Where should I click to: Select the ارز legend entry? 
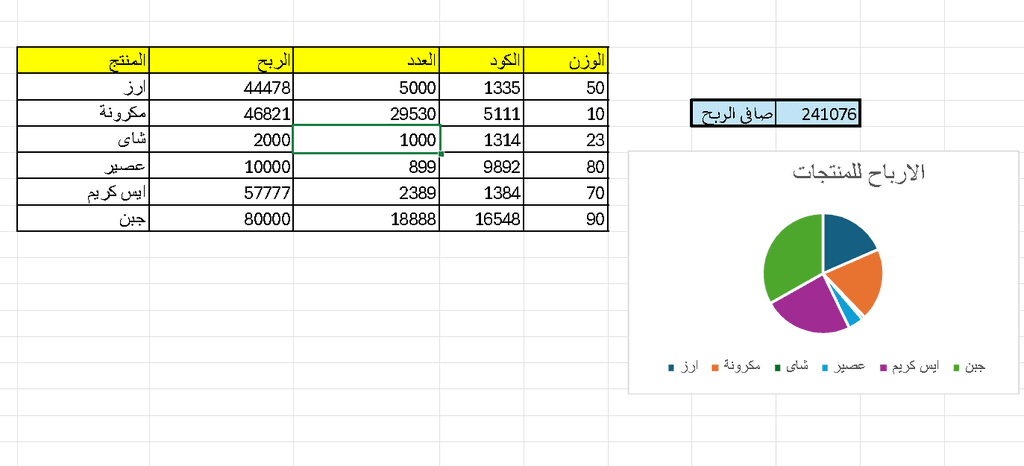tap(684, 367)
